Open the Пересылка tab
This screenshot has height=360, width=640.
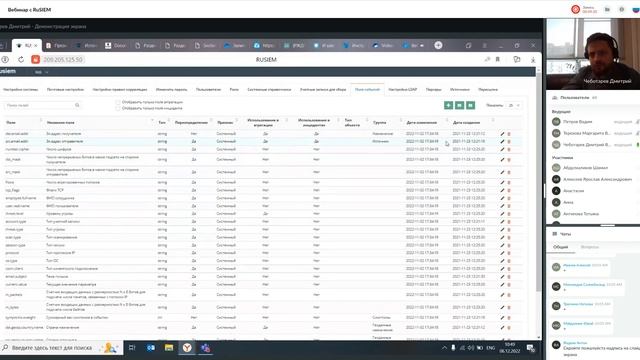pos(488,89)
